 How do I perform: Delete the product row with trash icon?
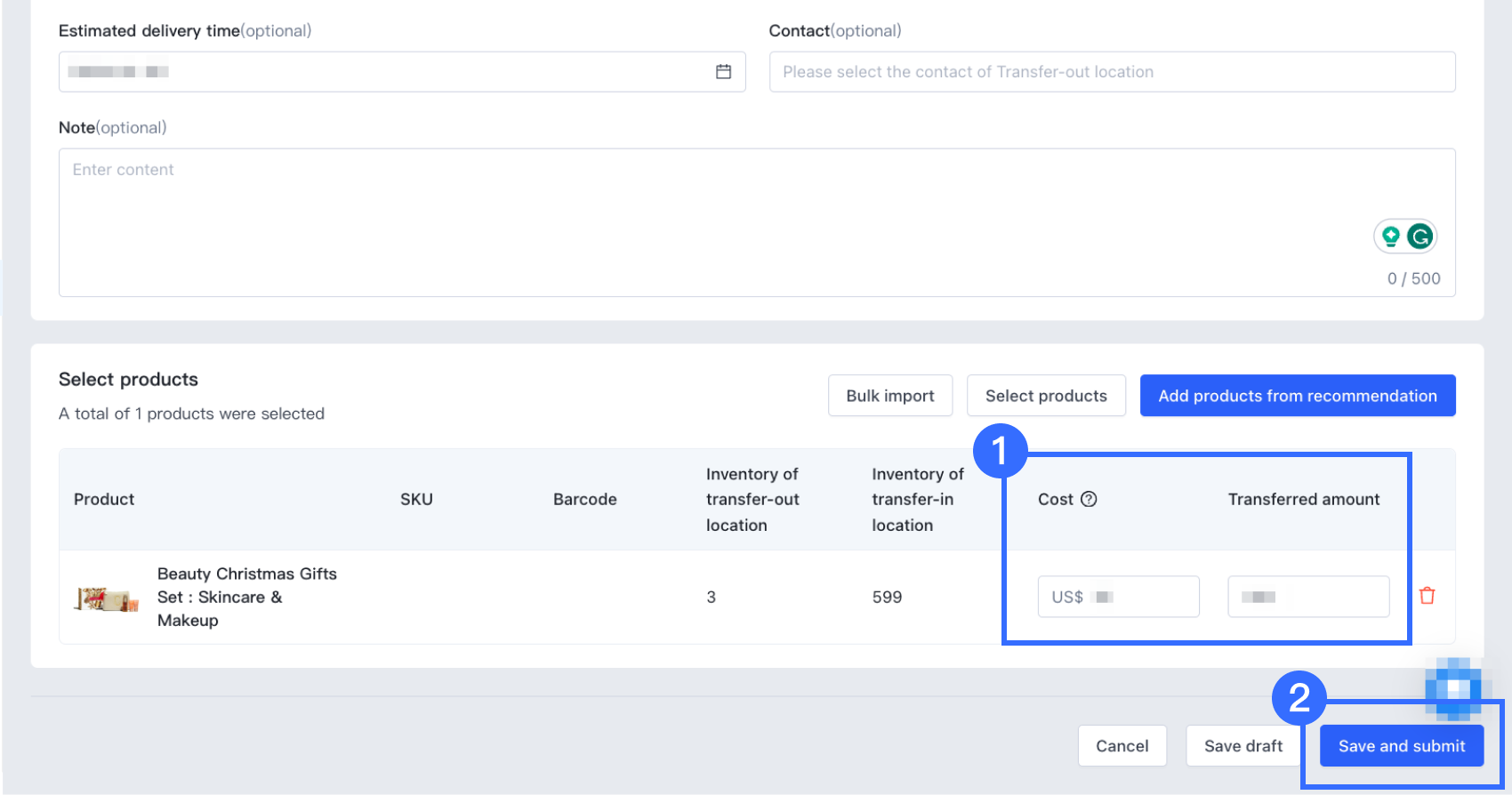[x=1428, y=596]
